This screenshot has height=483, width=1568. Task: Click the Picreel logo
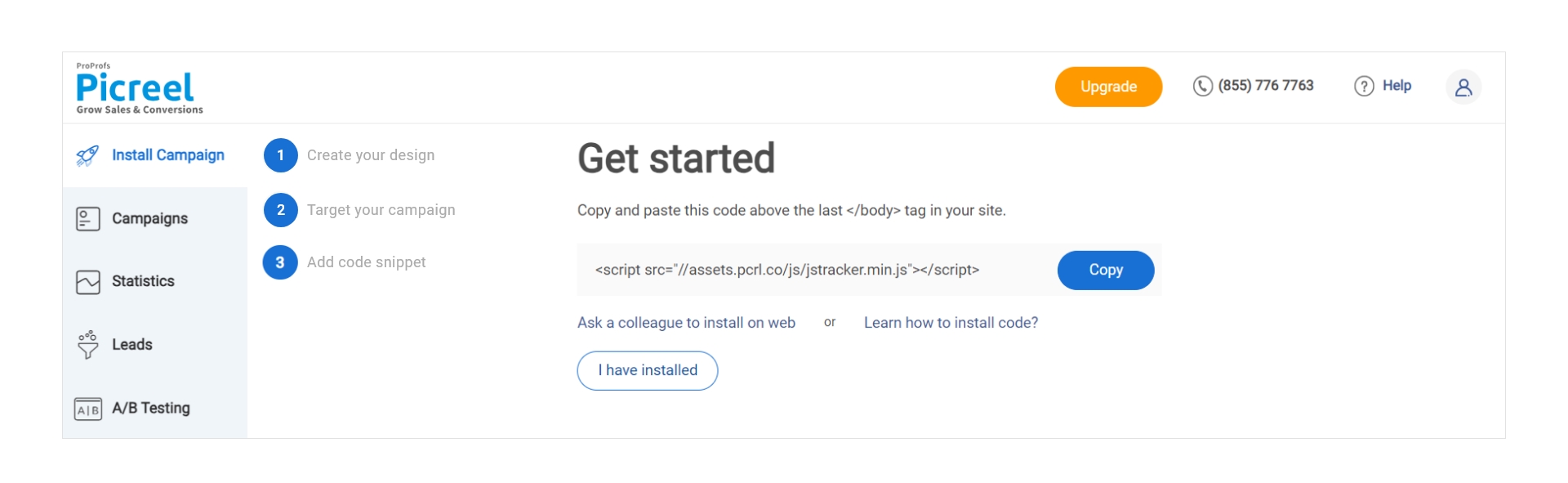(x=136, y=88)
